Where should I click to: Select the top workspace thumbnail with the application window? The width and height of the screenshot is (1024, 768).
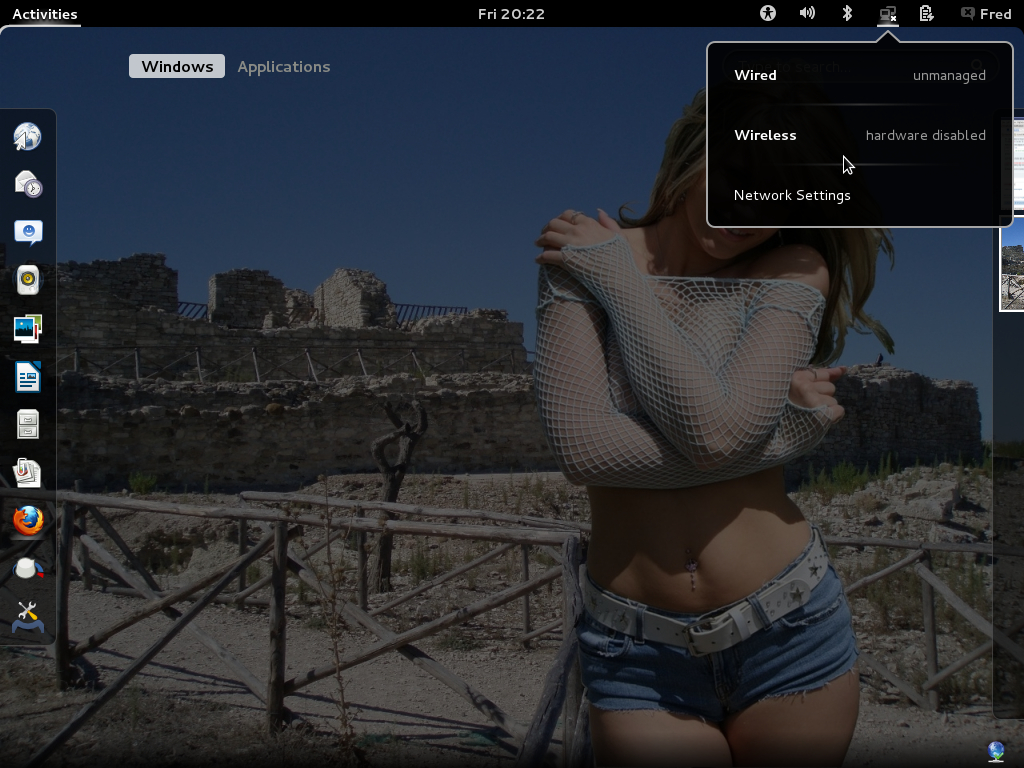[1018, 163]
